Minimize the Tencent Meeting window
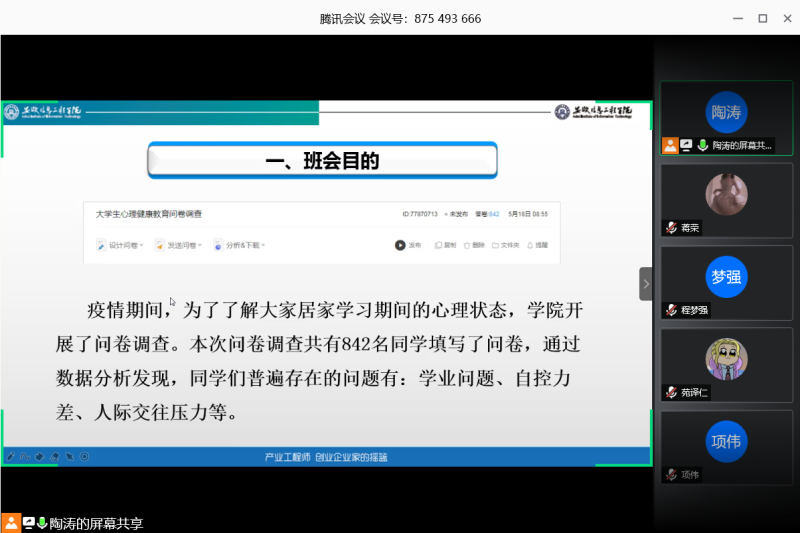The width and height of the screenshot is (800, 533). (x=738, y=18)
